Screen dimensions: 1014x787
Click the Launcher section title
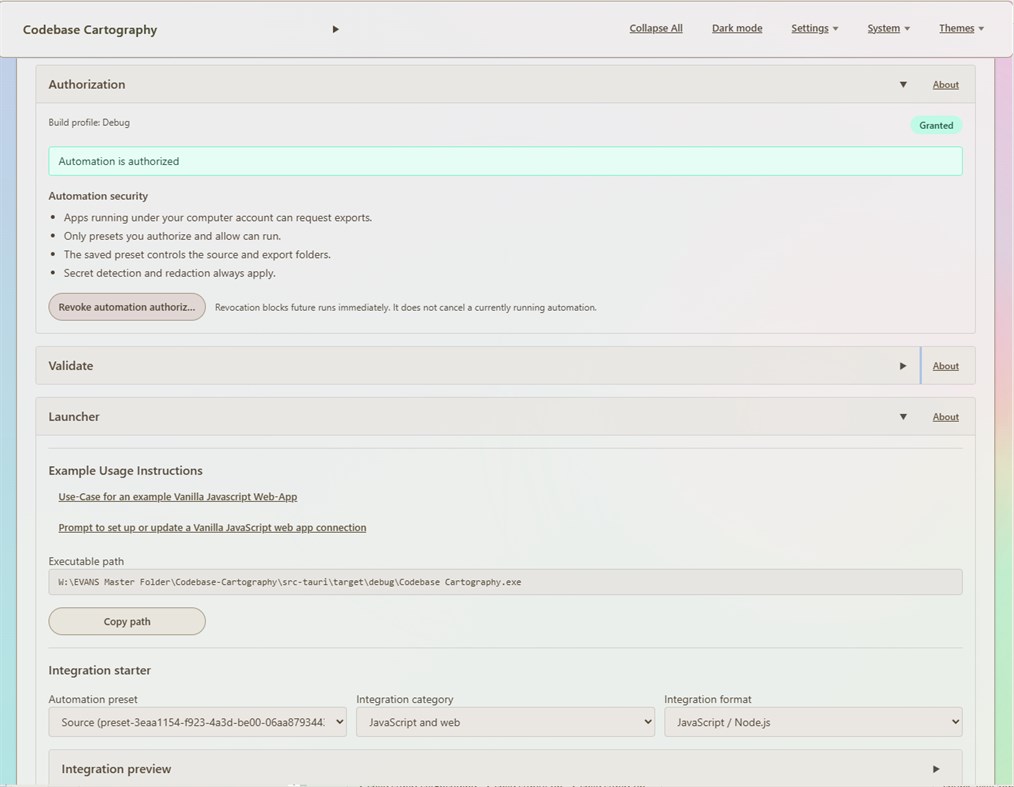[74, 417]
